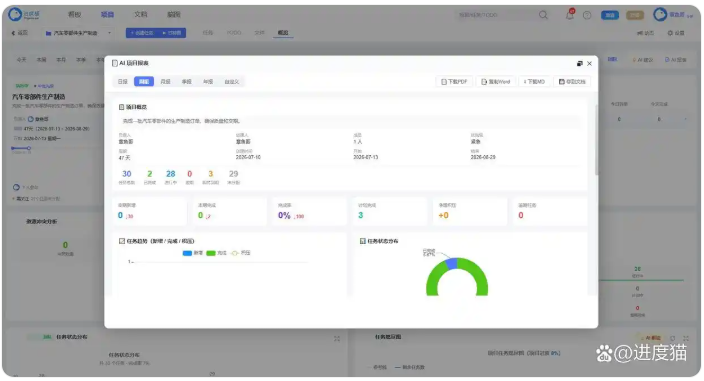Open the 看板 top navigation menu
The width and height of the screenshot is (704, 381).
point(74,14)
